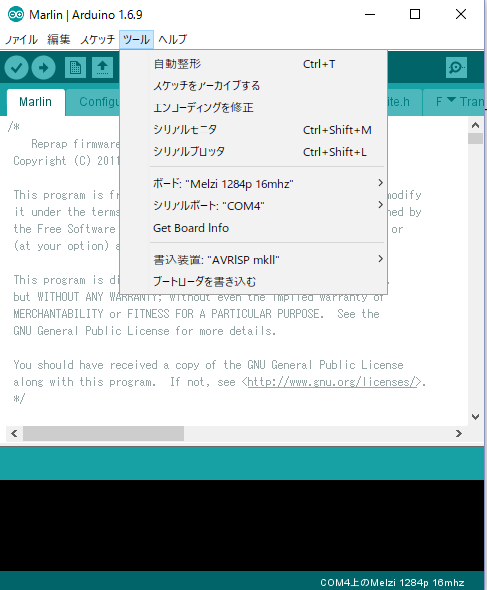
Task: Open the ファイル menu
Action: 21,40
